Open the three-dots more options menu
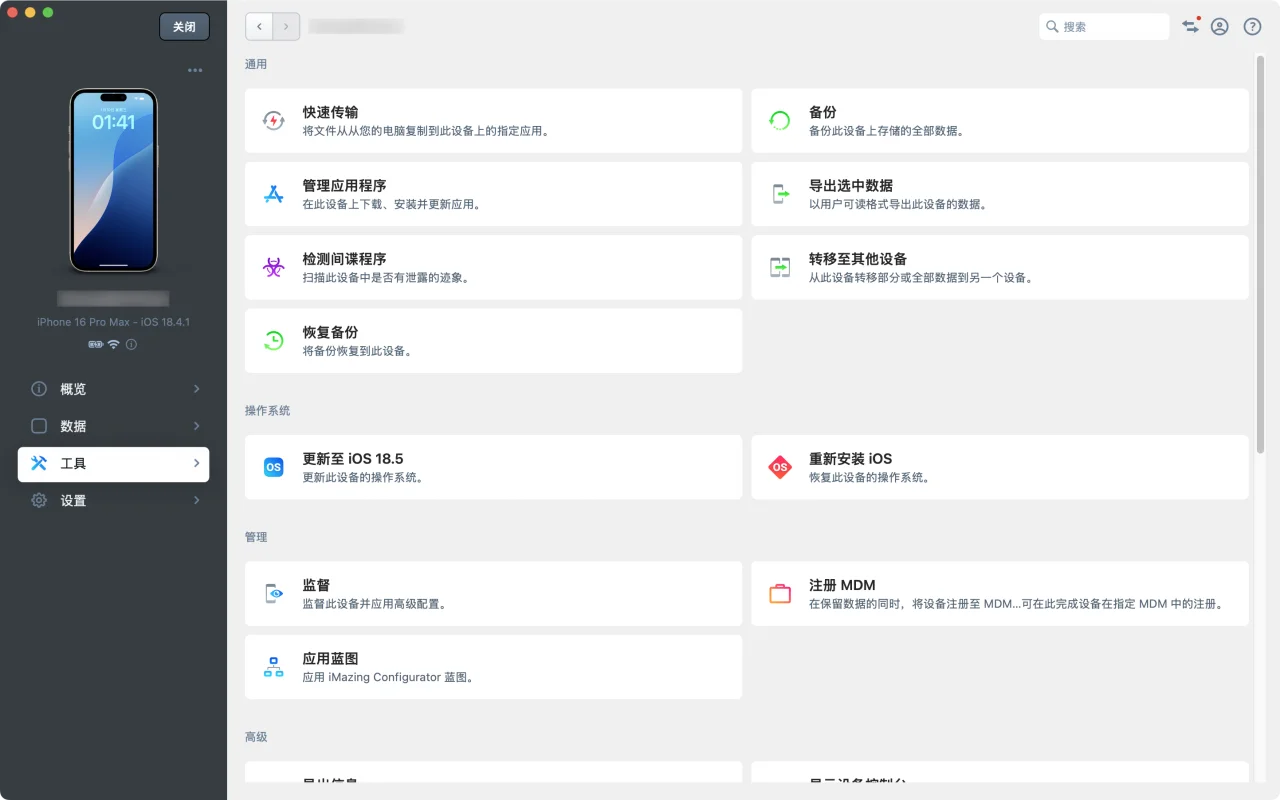The height and width of the screenshot is (800, 1280). tap(195, 70)
